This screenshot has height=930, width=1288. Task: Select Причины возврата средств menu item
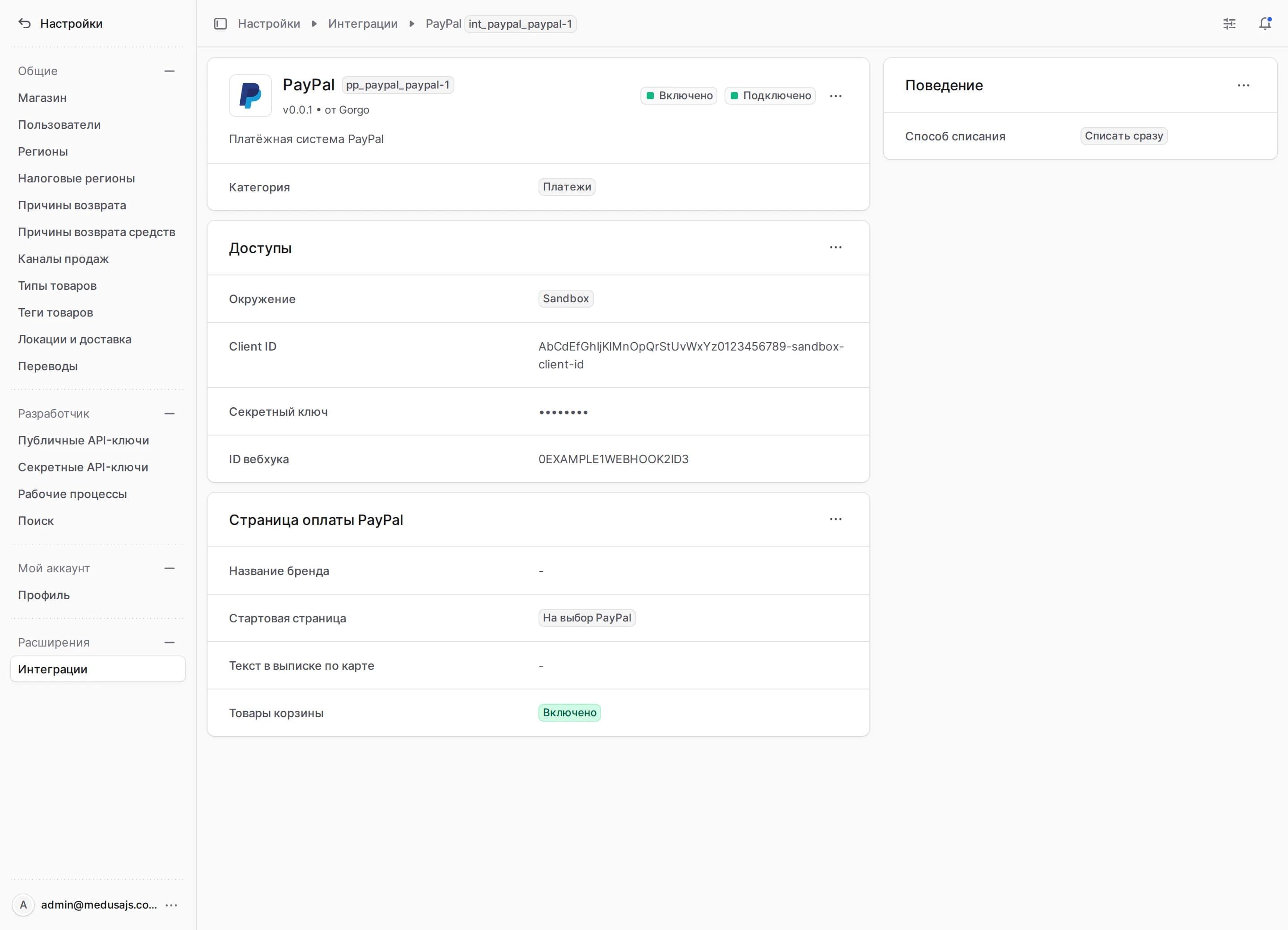97,232
